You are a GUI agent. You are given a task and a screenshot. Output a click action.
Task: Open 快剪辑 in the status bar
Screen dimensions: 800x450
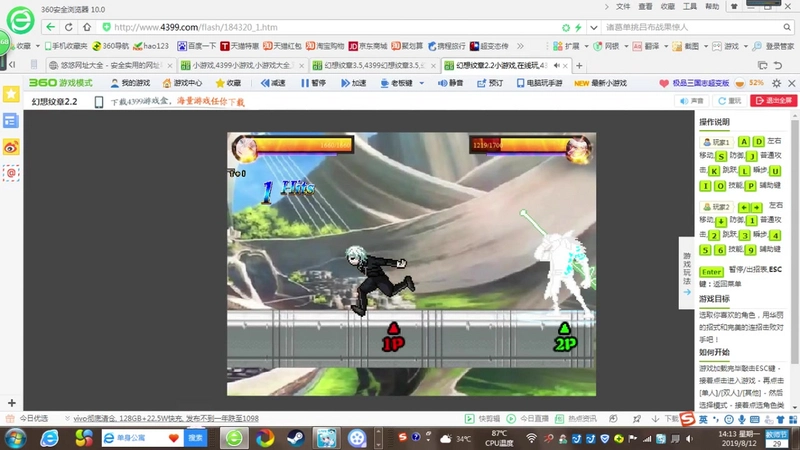(x=483, y=418)
